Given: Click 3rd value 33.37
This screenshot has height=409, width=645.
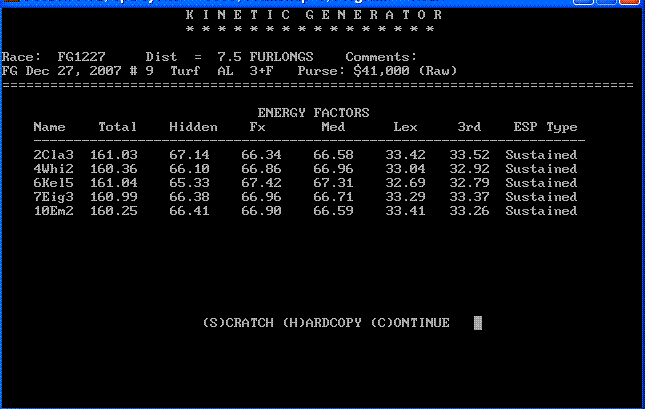Looking at the screenshot, I should tap(469, 197).
